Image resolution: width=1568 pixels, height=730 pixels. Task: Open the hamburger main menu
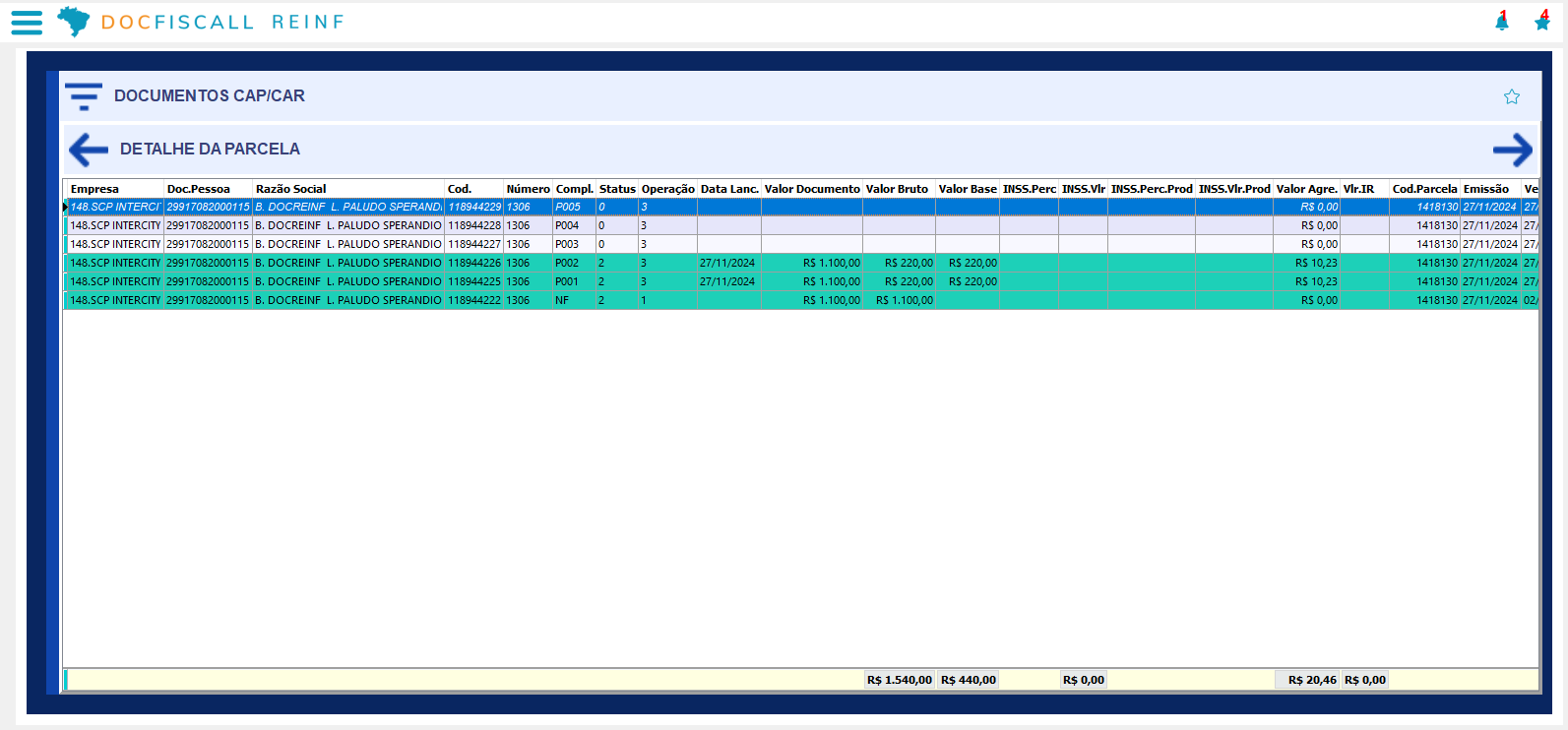27,23
